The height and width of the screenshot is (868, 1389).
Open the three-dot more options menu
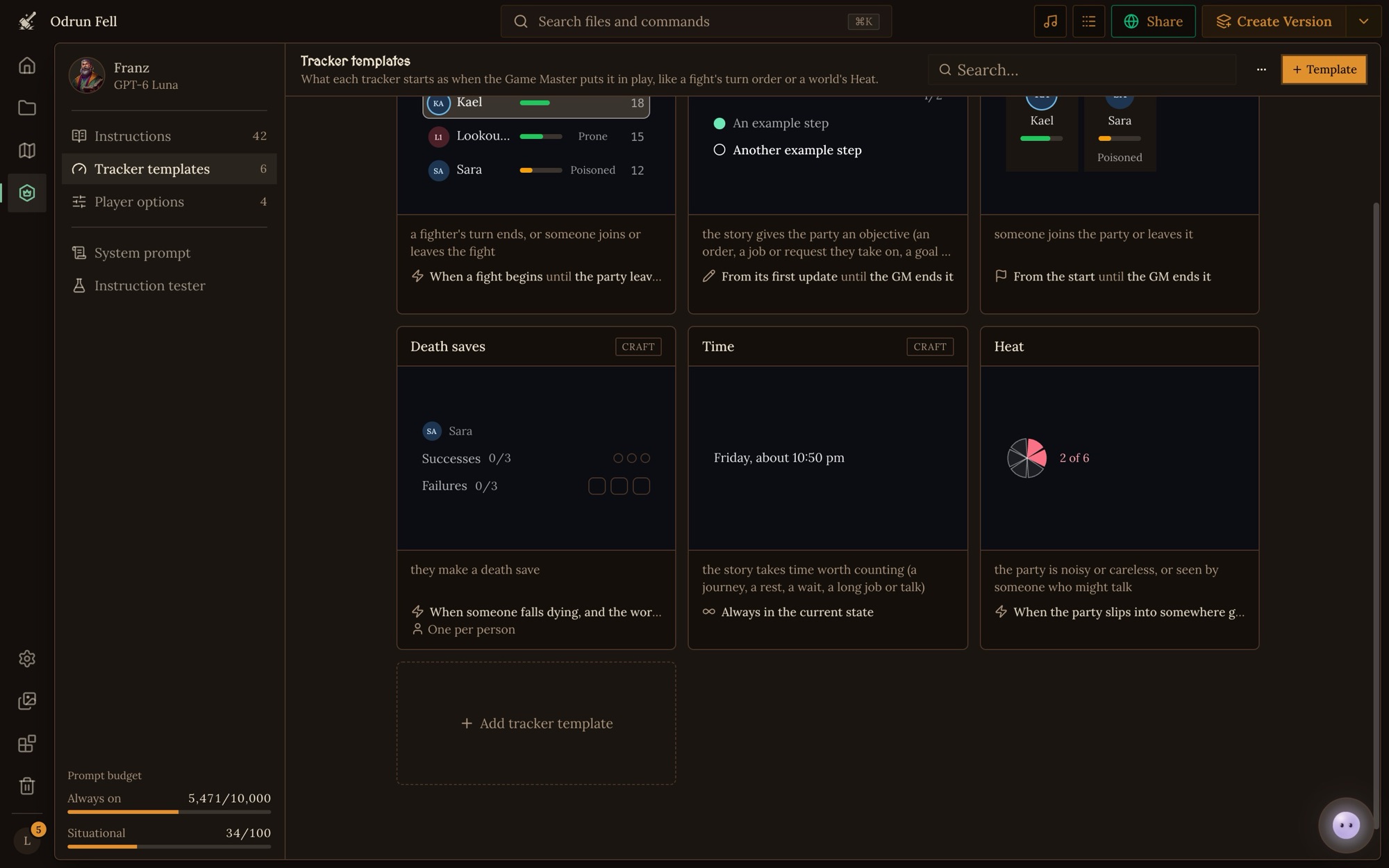pyautogui.click(x=1261, y=69)
